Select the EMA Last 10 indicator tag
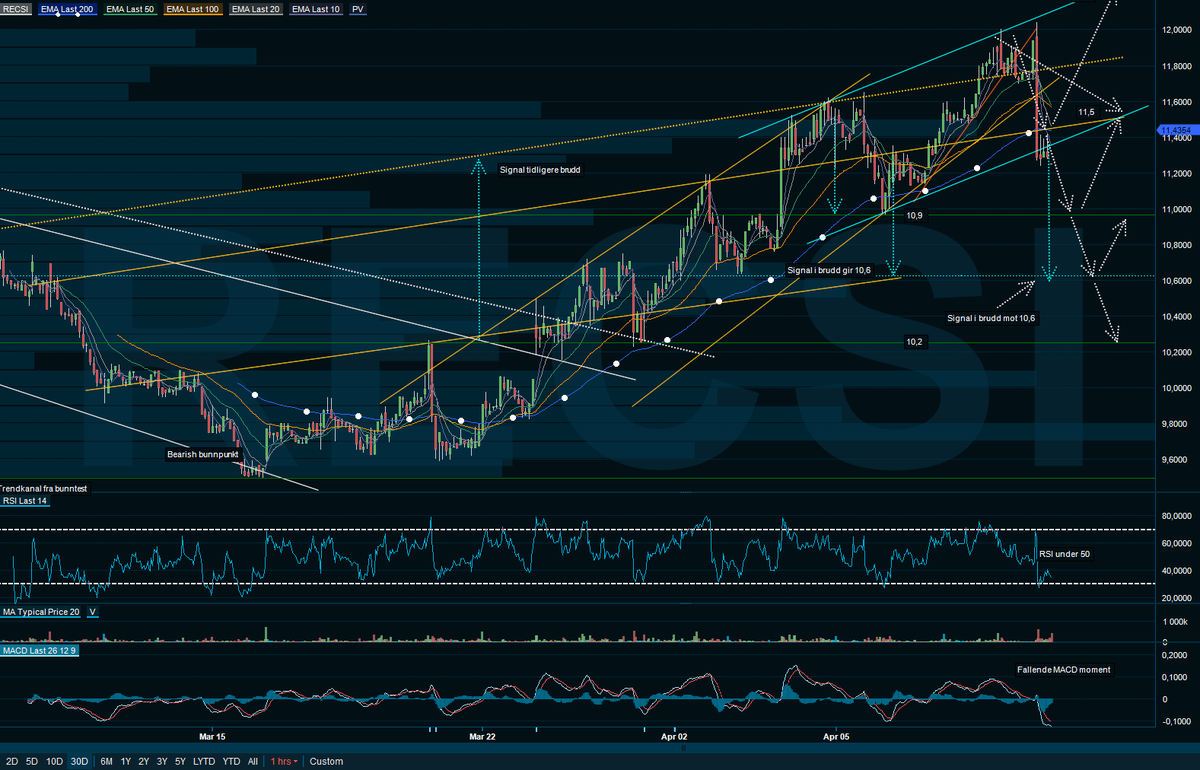The image size is (1200, 770). click(x=317, y=9)
